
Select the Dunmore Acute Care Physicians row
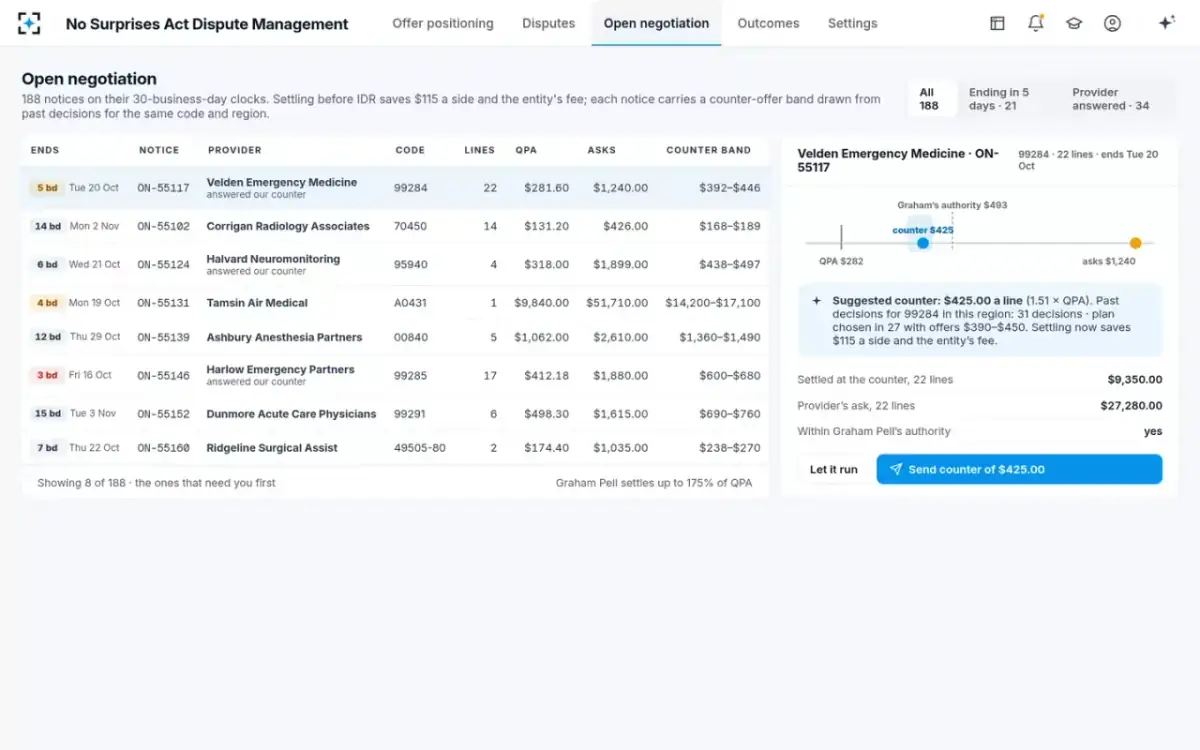(x=395, y=414)
